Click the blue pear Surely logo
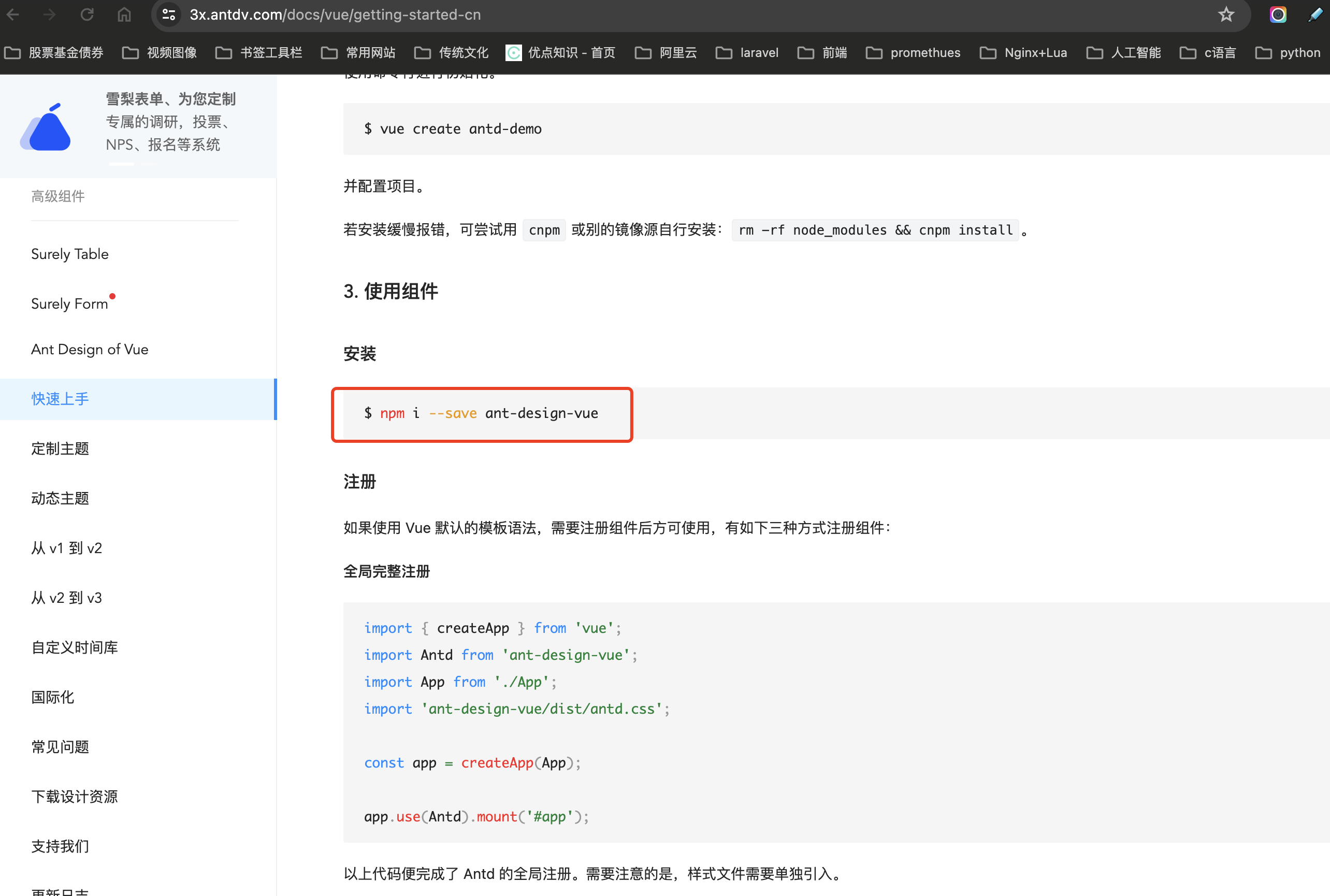1330x896 pixels. click(46, 127)
